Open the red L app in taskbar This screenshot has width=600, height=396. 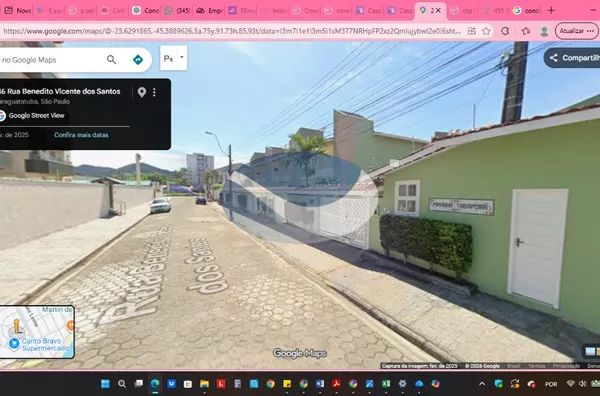pyautogui.click(x=221, y=383)
